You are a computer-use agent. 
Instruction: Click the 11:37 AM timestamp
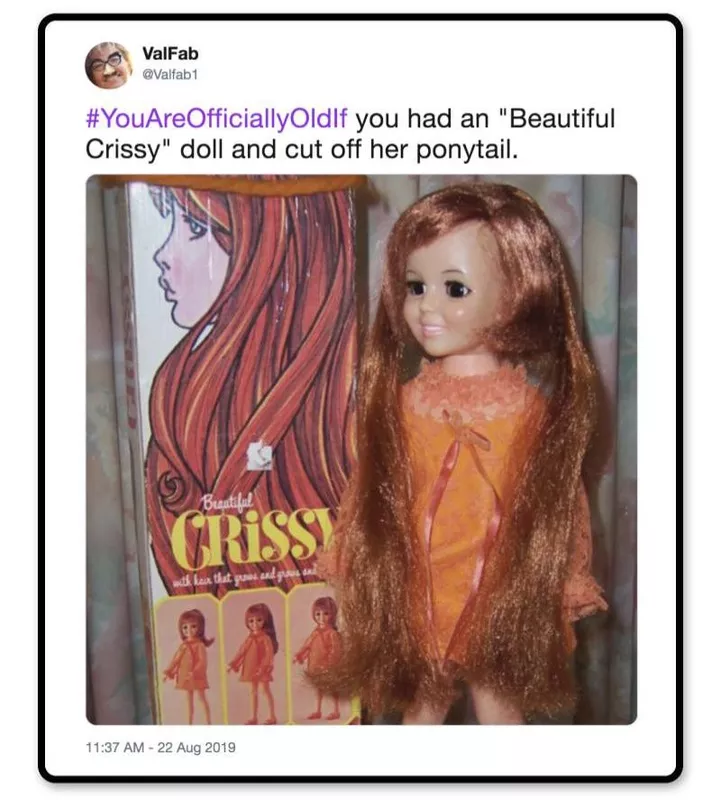click(115, 747)
